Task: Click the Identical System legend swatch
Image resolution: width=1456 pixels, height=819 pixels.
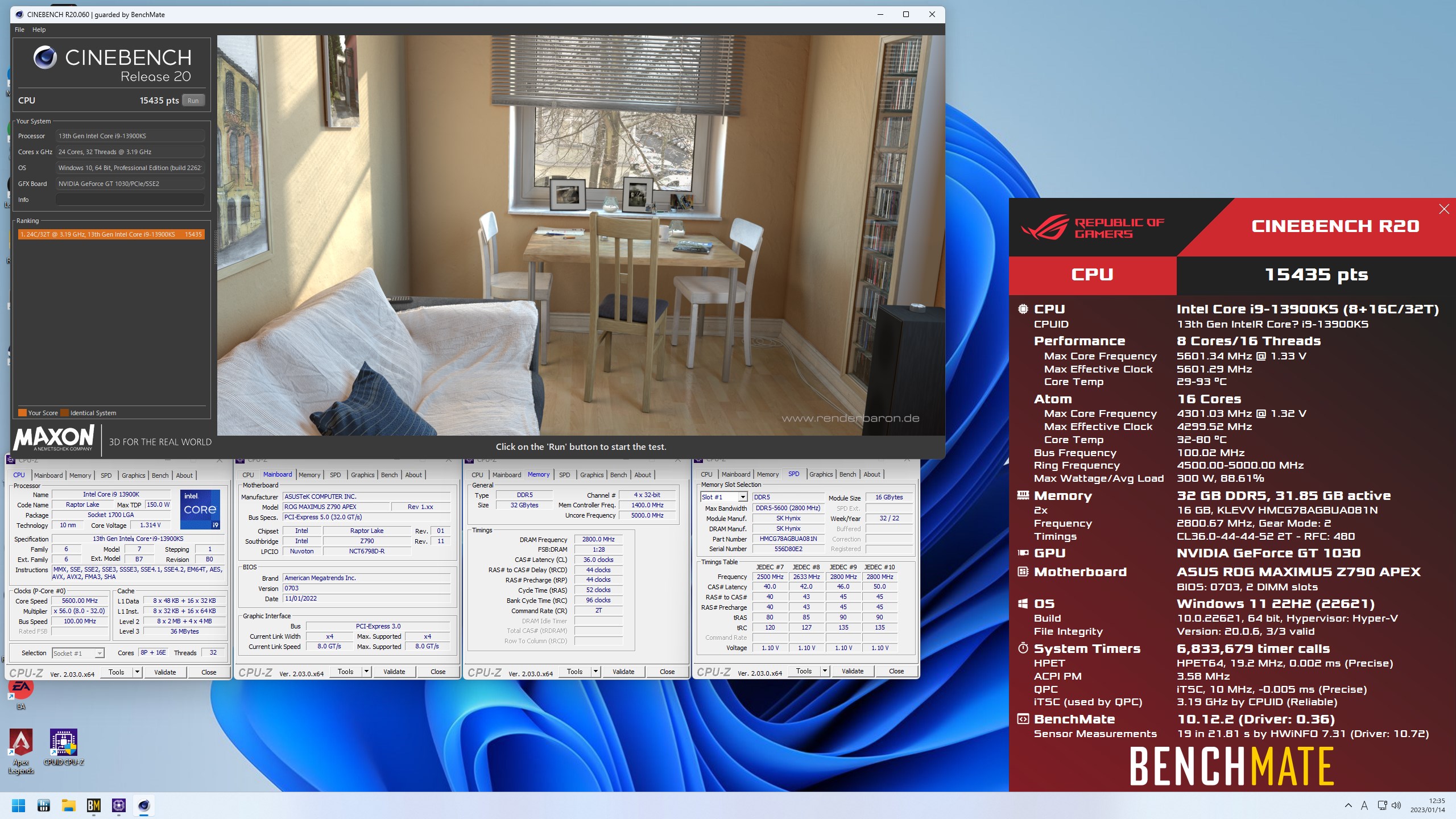Action: click(64, 413)
